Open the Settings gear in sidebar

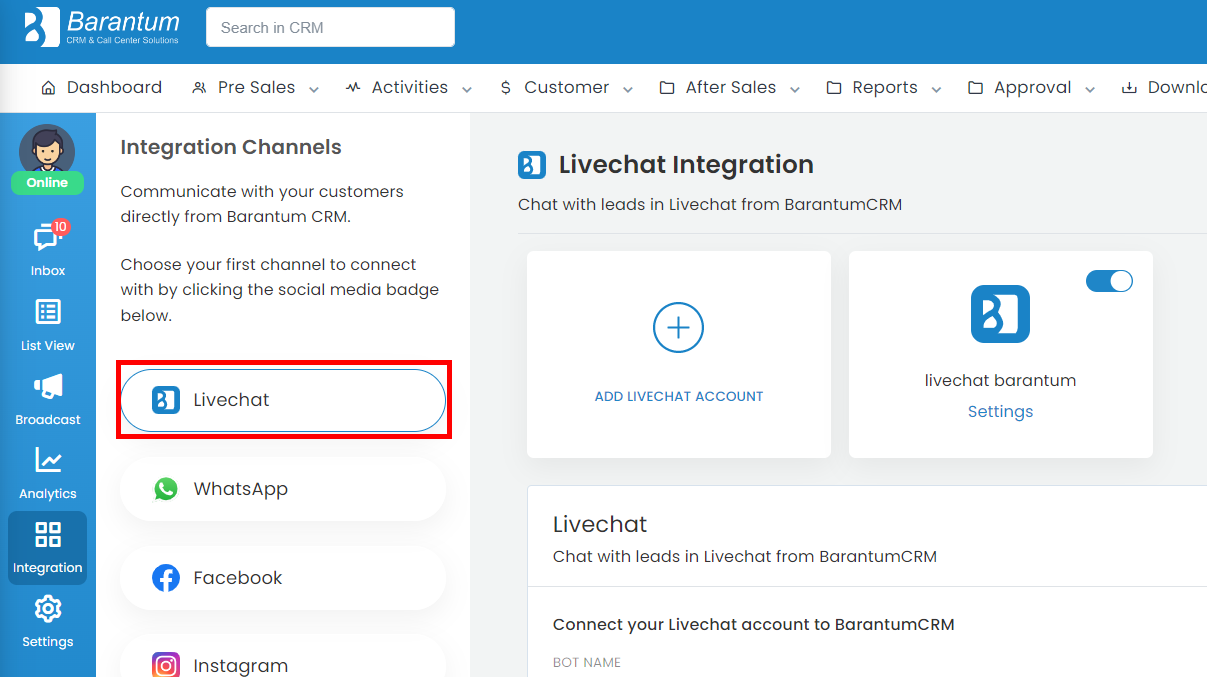pyautogui.click(x=47, y=608)
